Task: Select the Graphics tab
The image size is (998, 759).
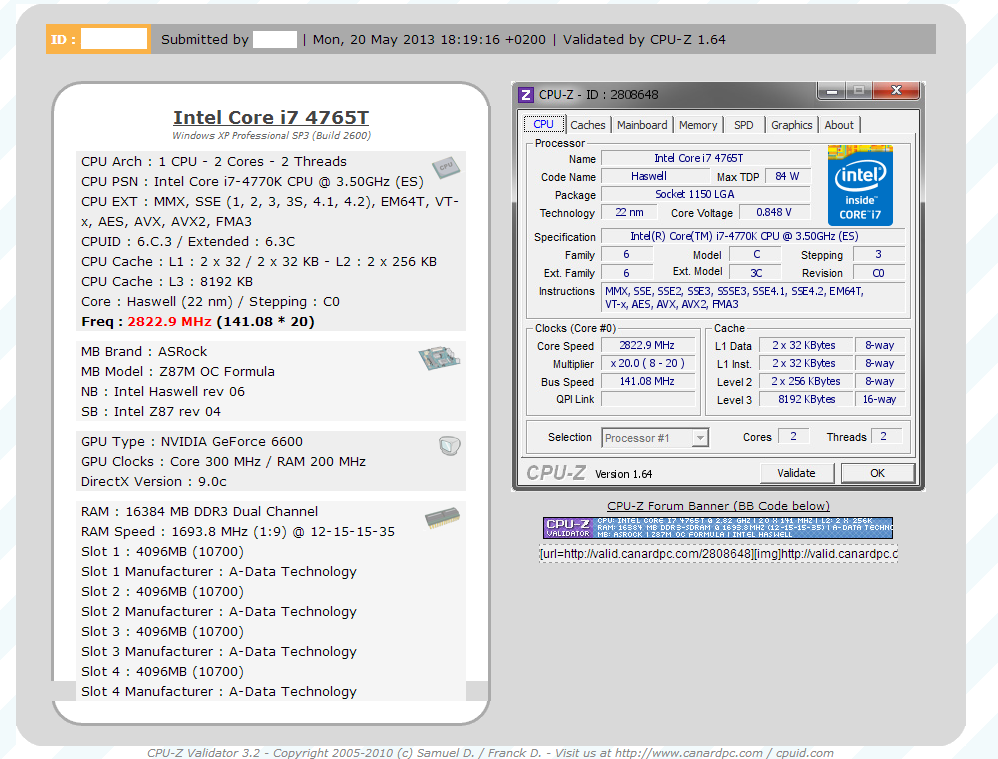Action: (x=791, y=124)
